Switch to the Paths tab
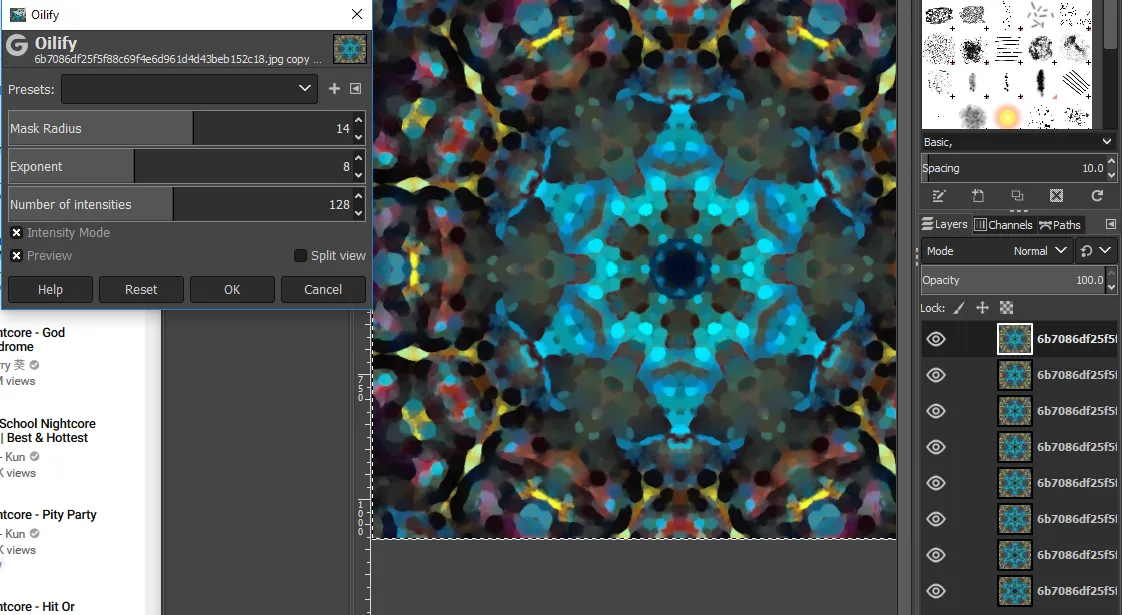Image resolution: width=1122 pixels, height=615 pixels. tap(1060, 224)
